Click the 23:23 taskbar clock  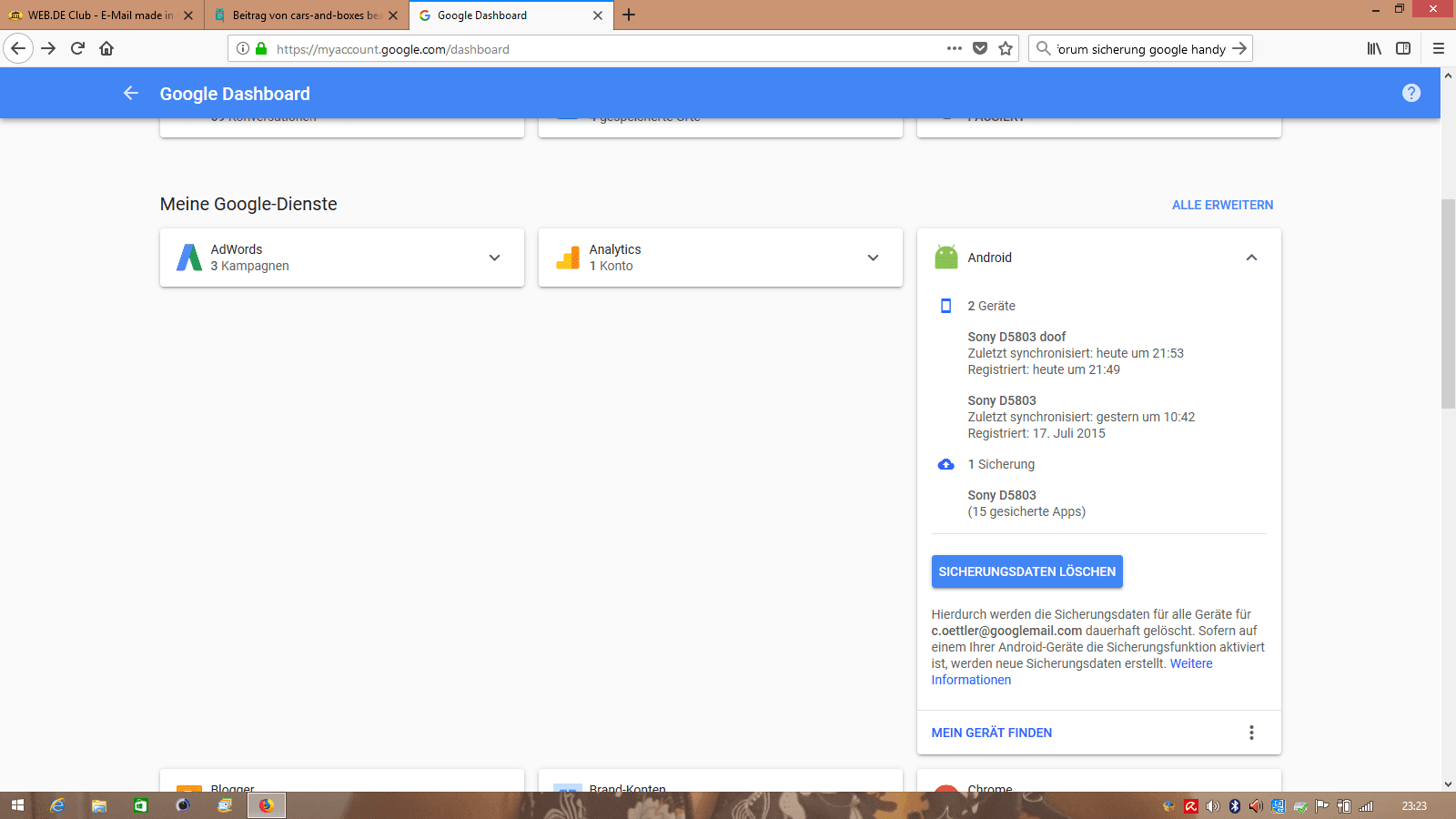tap(1414, 805)
